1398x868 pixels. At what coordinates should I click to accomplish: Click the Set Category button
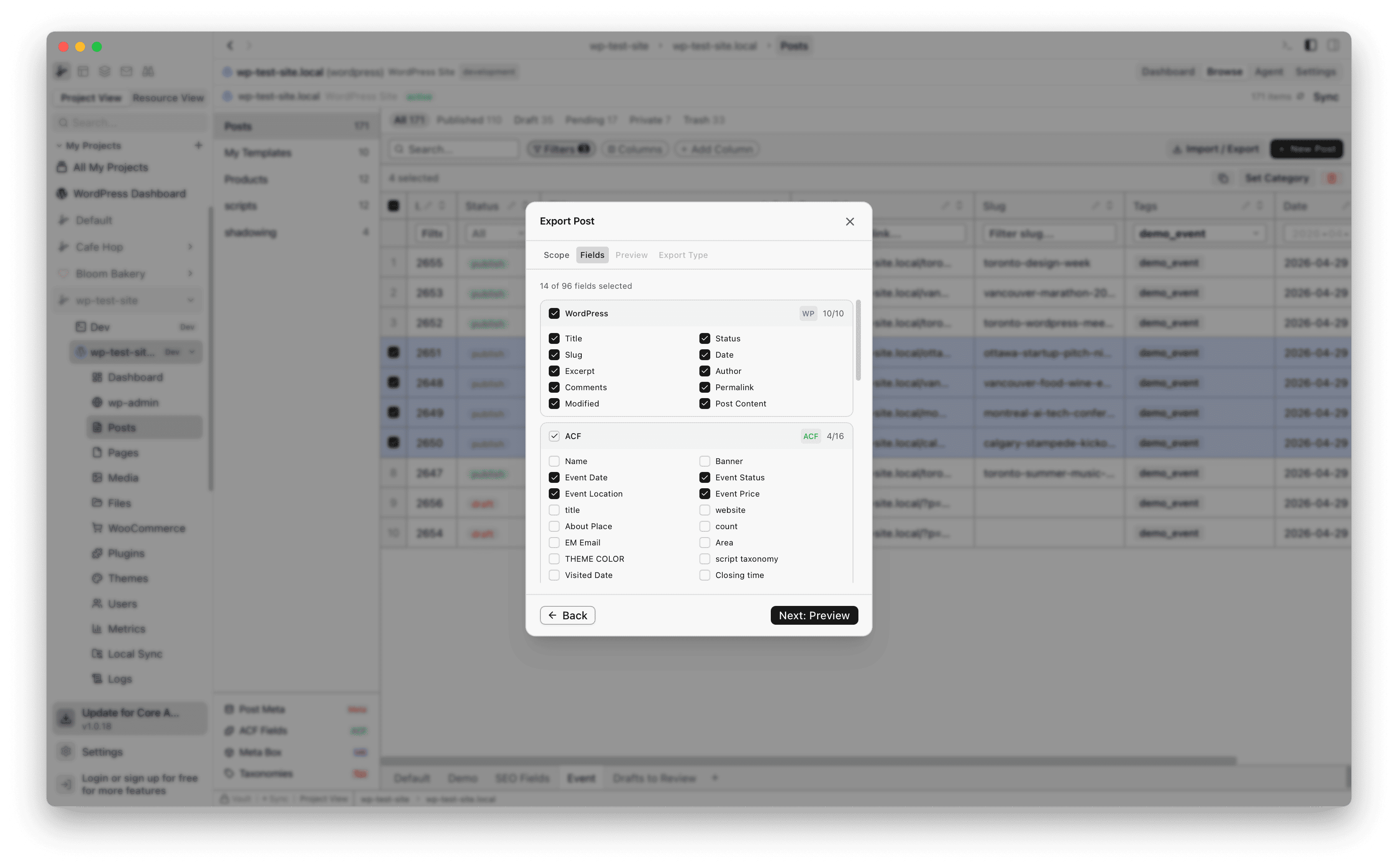click(x=1277, y=179)
